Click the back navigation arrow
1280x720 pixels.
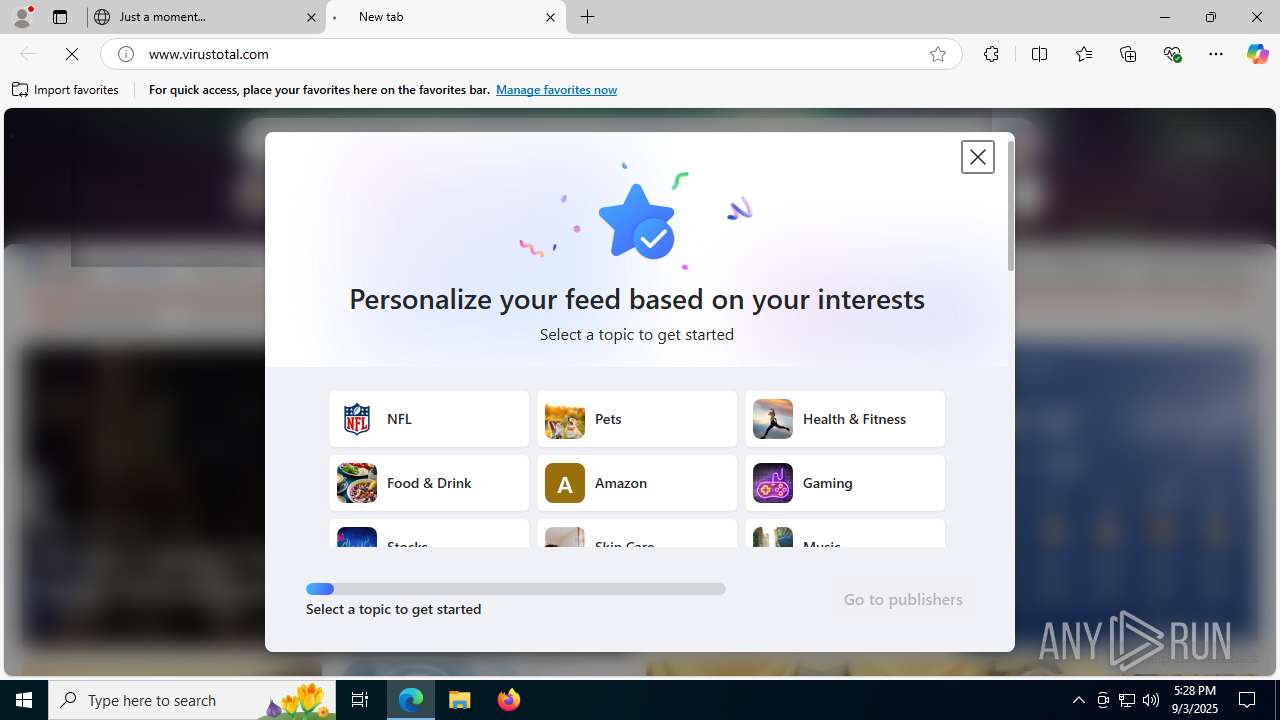[28, 54]
